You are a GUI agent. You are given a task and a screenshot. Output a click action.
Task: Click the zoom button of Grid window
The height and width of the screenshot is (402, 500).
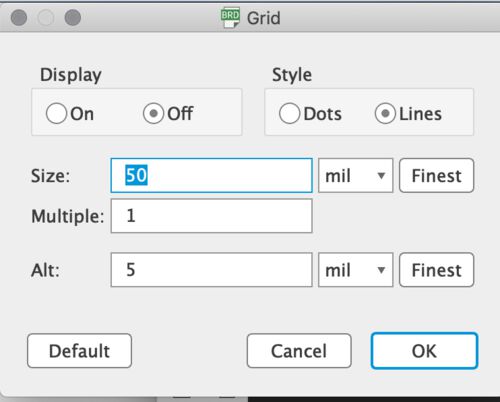[72, 17]
